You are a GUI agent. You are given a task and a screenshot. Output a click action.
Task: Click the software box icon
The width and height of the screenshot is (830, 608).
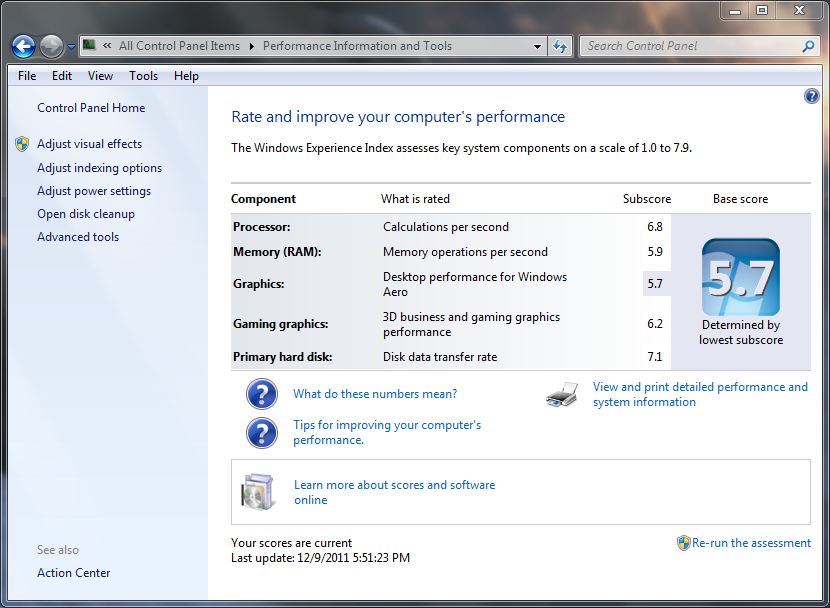pyautogui.click(x=258, y=492)
